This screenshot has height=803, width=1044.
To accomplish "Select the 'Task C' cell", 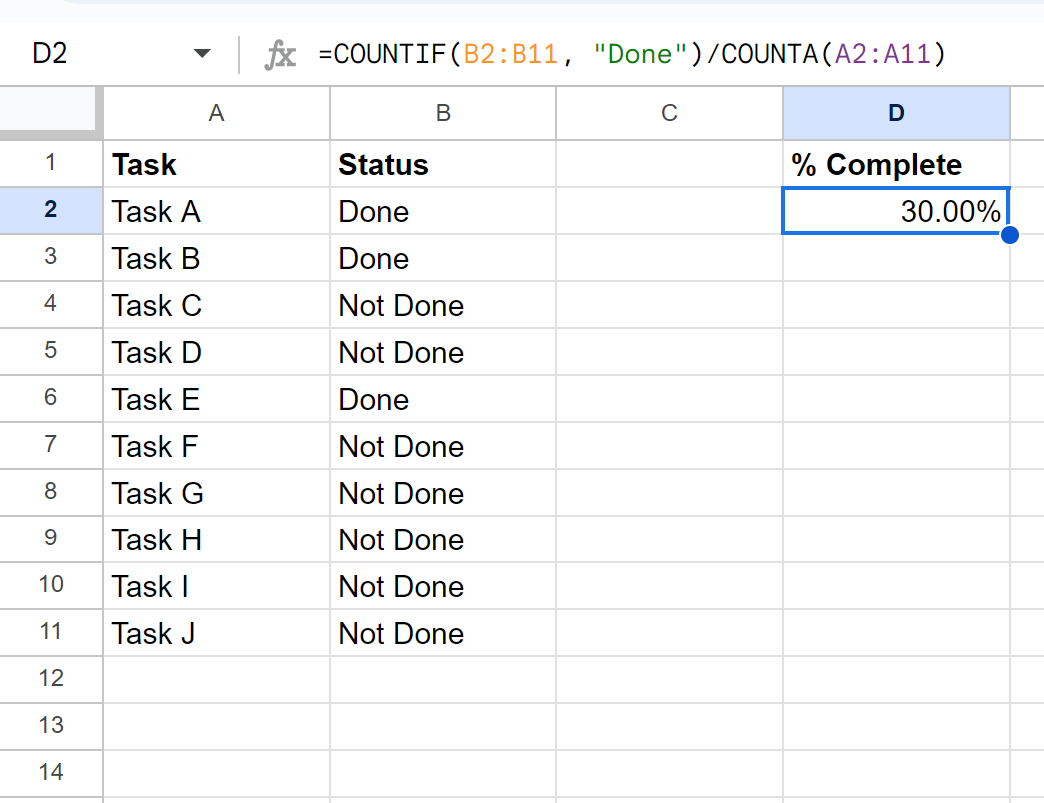I will 216,305.
